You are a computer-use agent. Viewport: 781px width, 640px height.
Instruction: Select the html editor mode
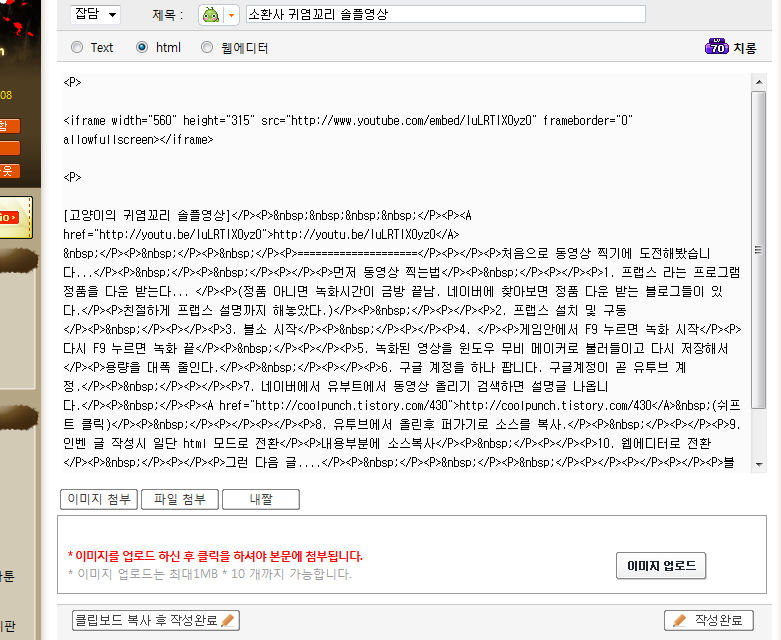click(x=142, y=47)
